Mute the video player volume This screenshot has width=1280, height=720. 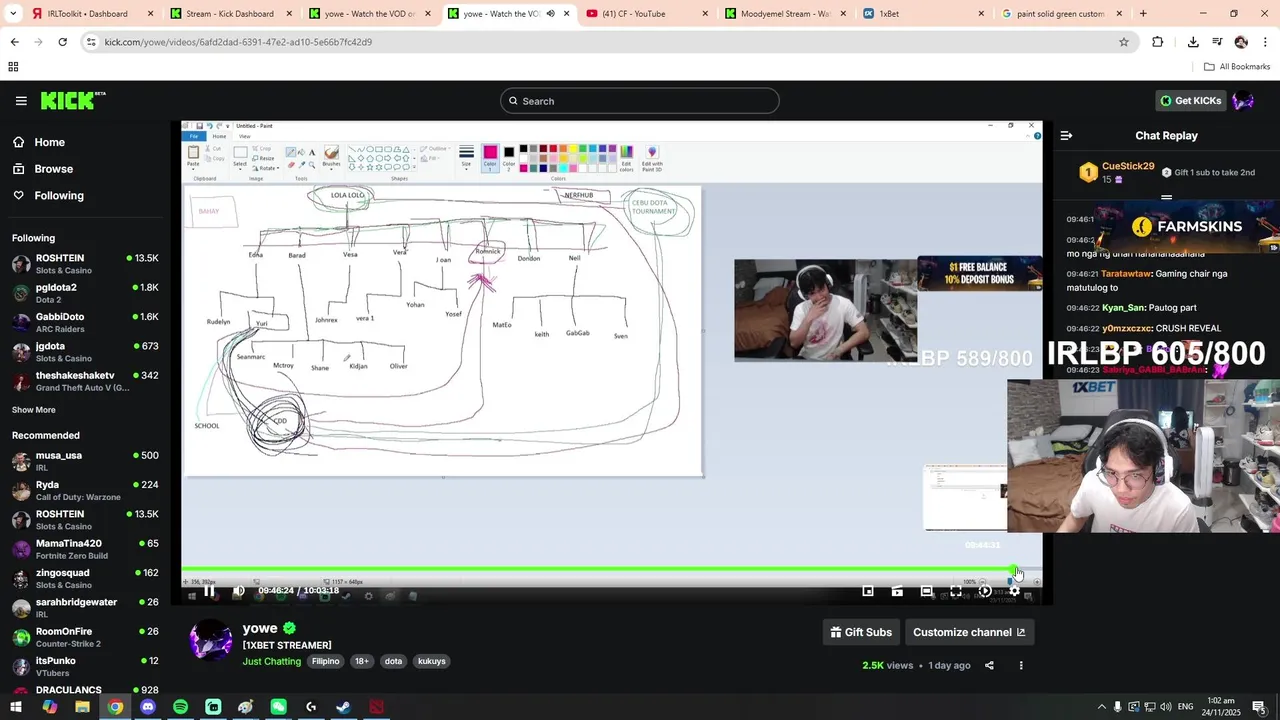239,591
